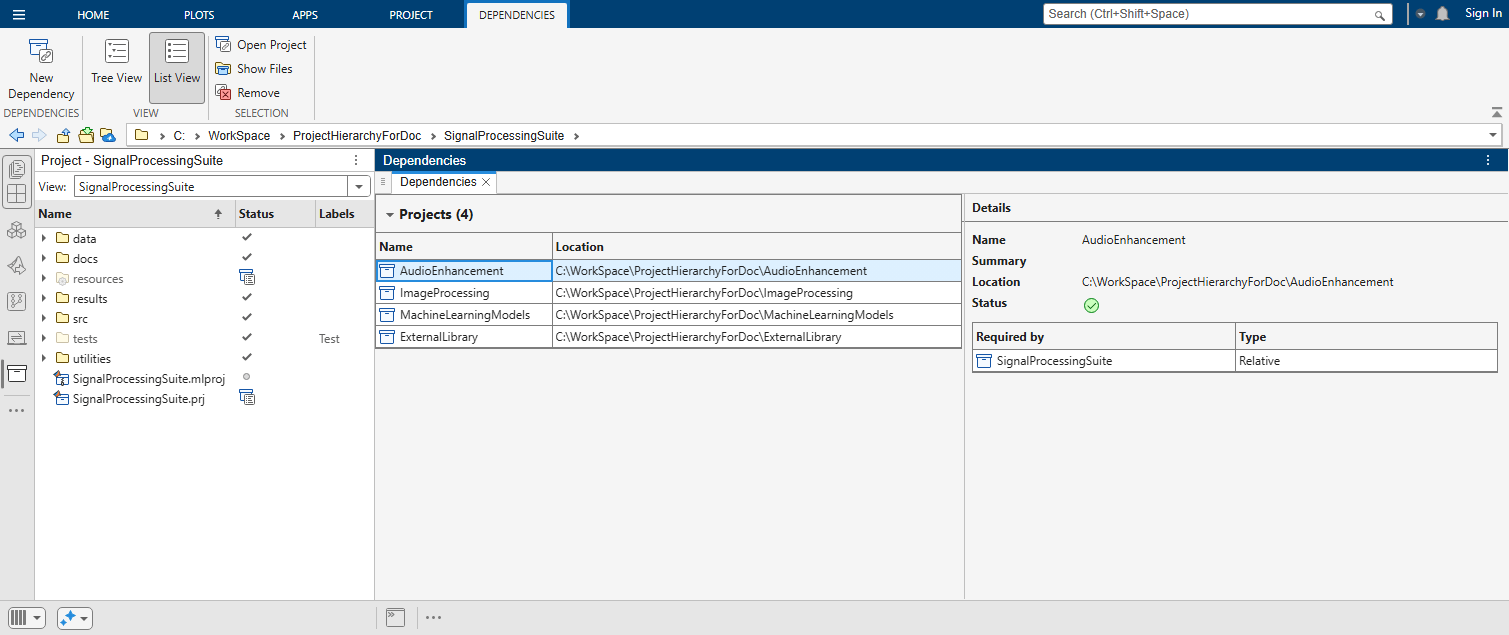Expand the tests folder
The image size is (1509, 635).
point(44,339)
